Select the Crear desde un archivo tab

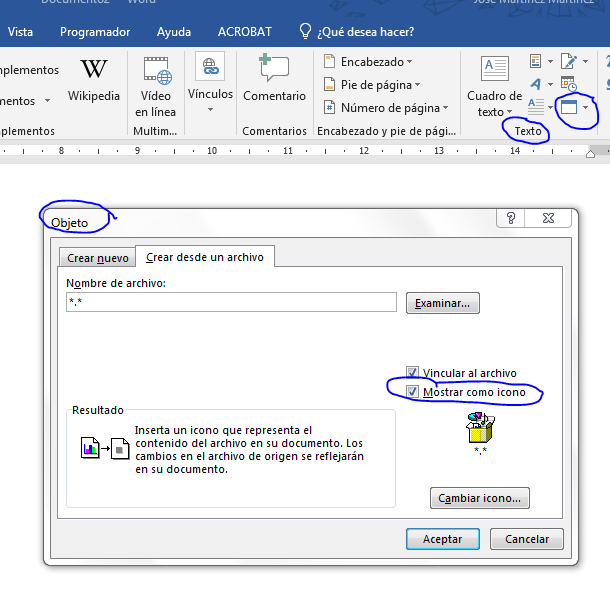click(x=205, y=257)
